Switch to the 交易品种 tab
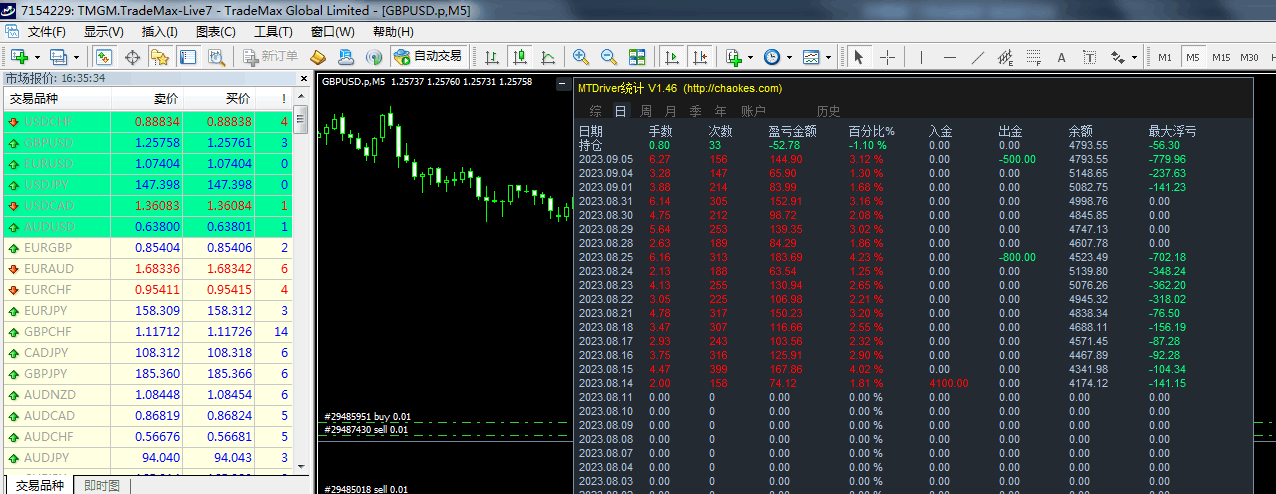This screenshot has height=494, width=1276. click(x=39, y=485)
